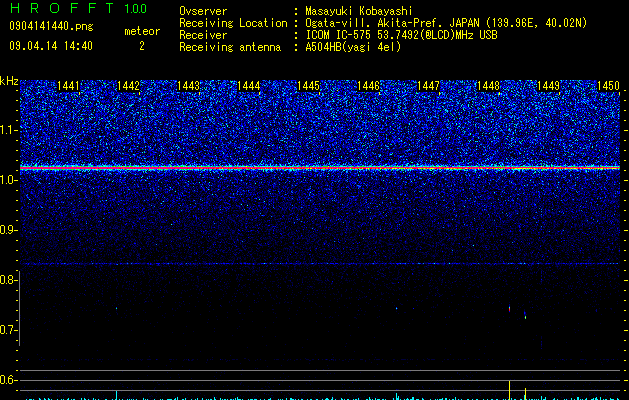Click the HROFFT 1.0.0 title text
Viewport: 629px width, 400px height.
coord(78,8)
